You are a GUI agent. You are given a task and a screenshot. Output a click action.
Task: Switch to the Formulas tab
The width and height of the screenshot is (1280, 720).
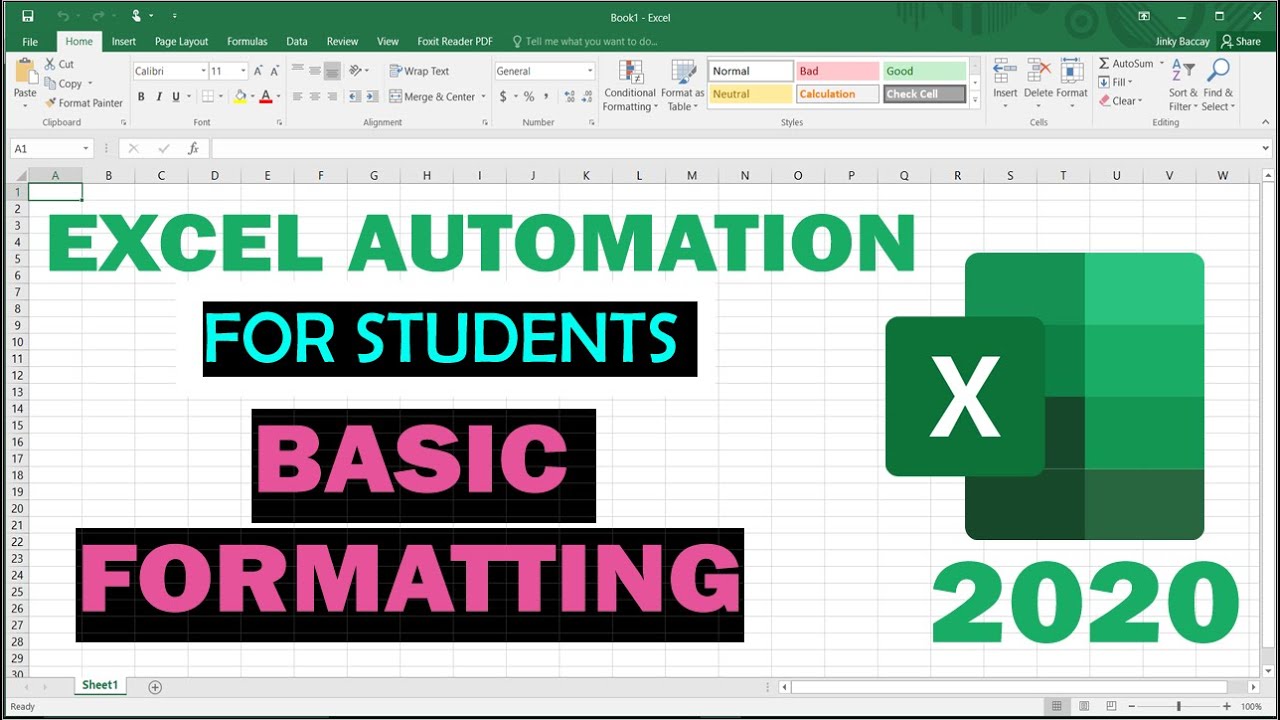[x=247, y=42]
